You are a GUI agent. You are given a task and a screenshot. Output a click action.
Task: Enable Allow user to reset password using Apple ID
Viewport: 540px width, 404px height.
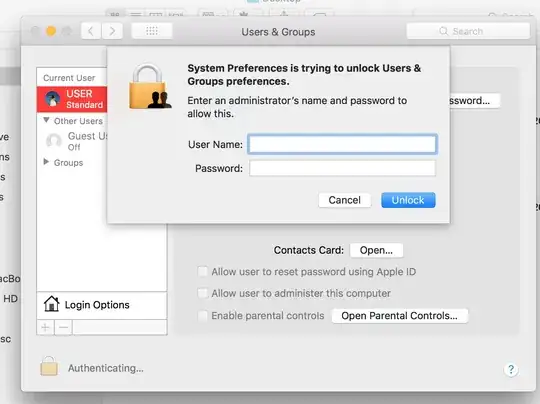click(202, 272)
